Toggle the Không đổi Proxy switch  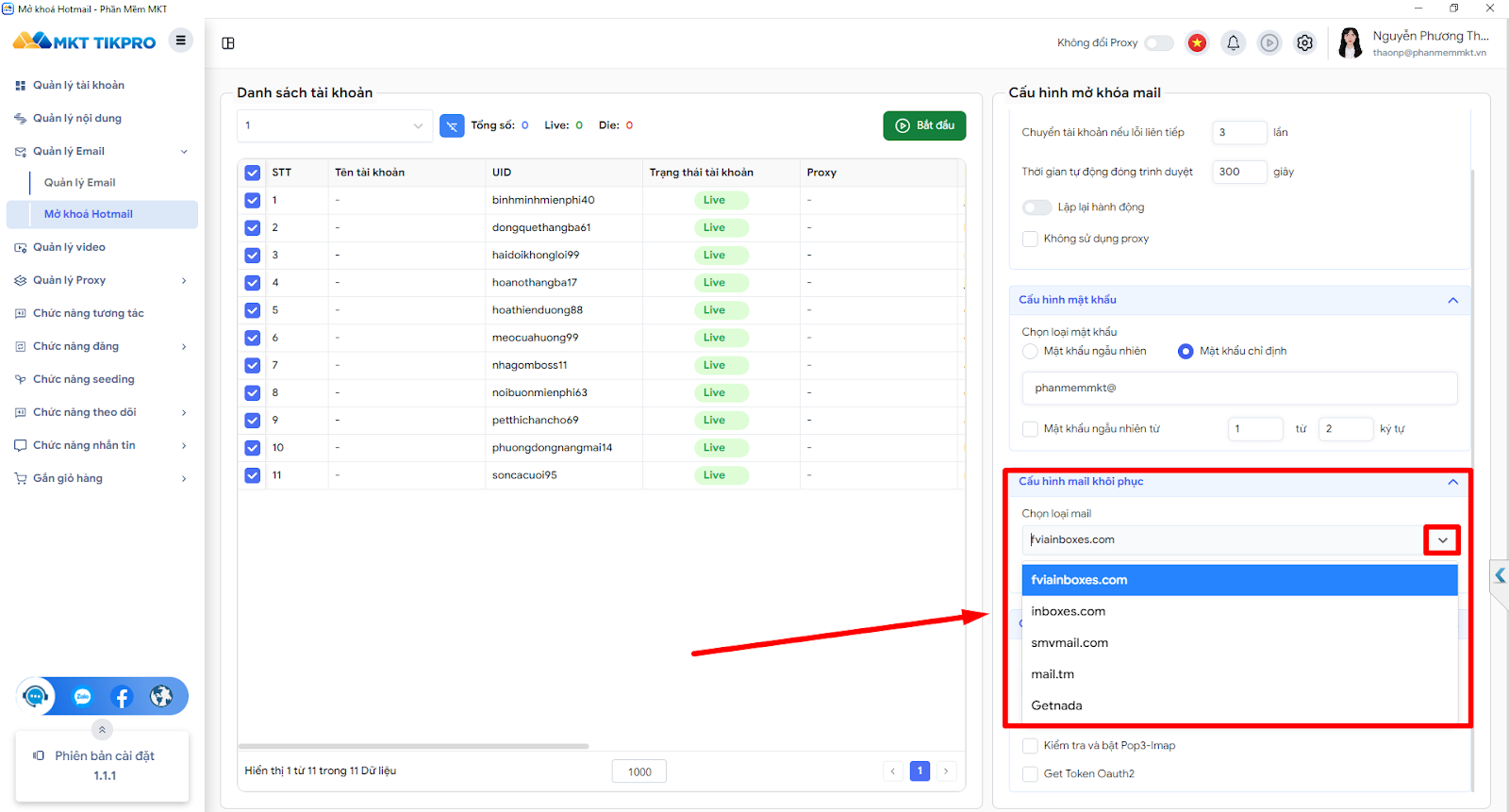(1158, 43)
